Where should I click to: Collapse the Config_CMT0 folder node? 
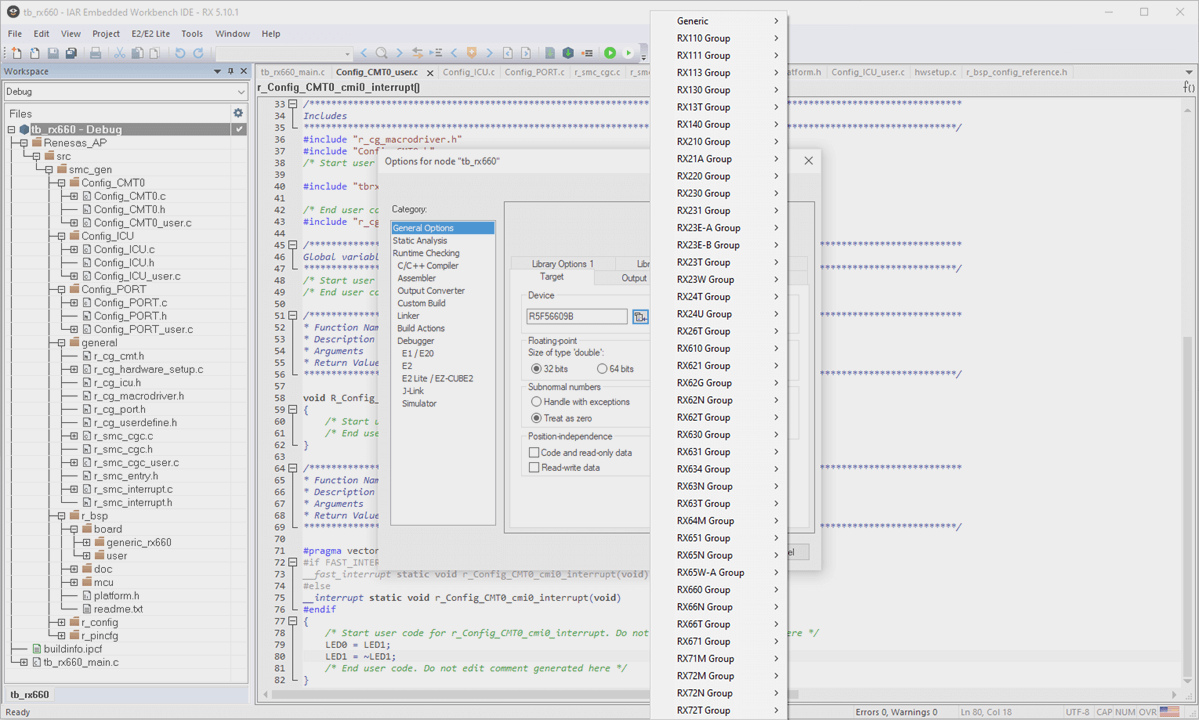[61, 183]
